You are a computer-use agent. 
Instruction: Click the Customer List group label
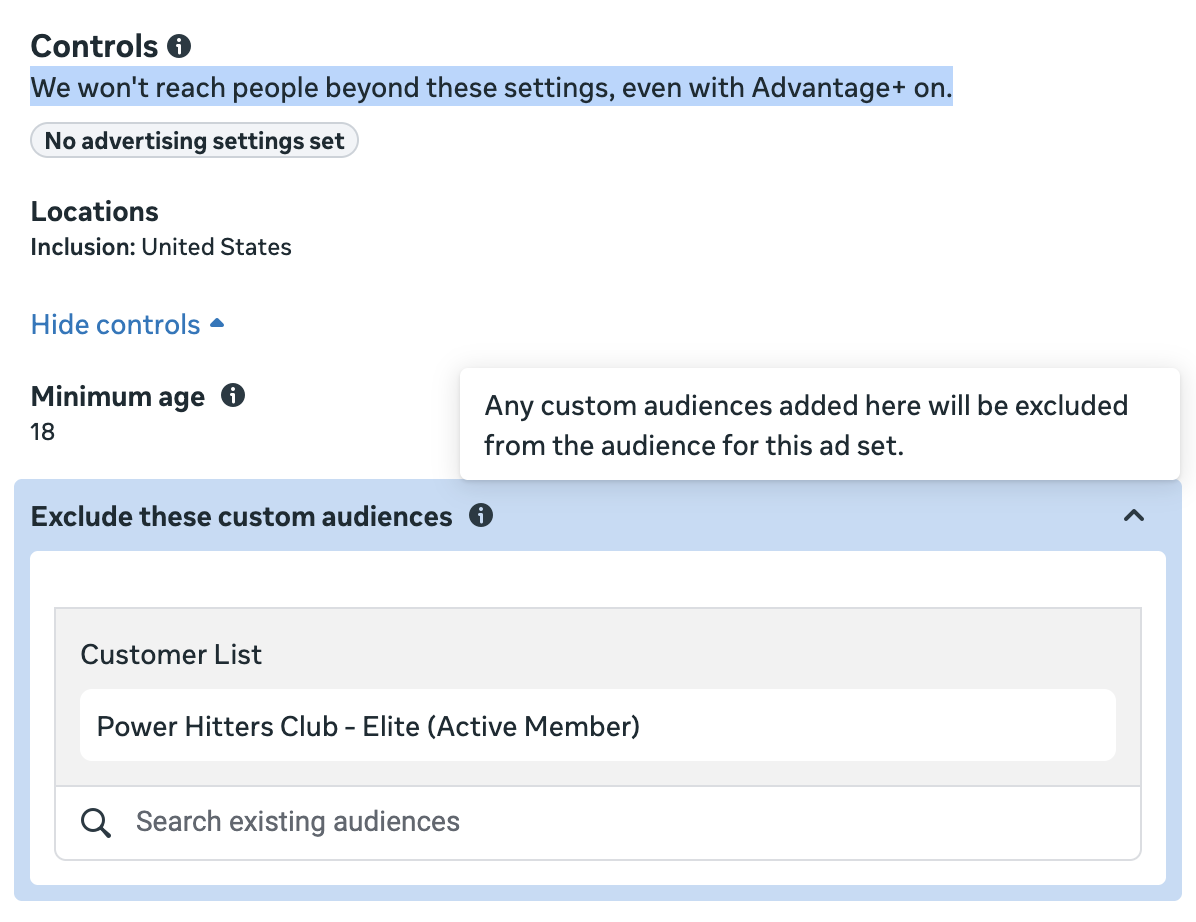(171, 655)
